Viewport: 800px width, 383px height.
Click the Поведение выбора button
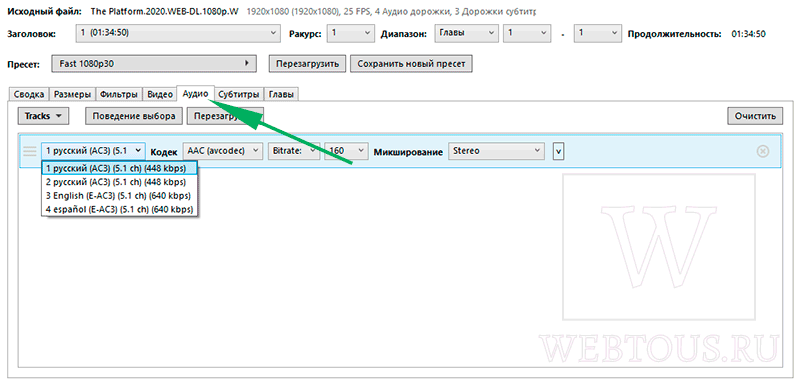tap(134, 116)
